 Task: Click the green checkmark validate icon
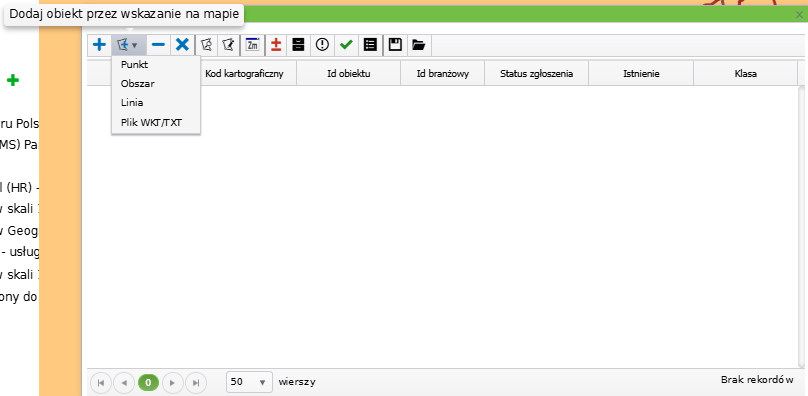coord(346,45)
